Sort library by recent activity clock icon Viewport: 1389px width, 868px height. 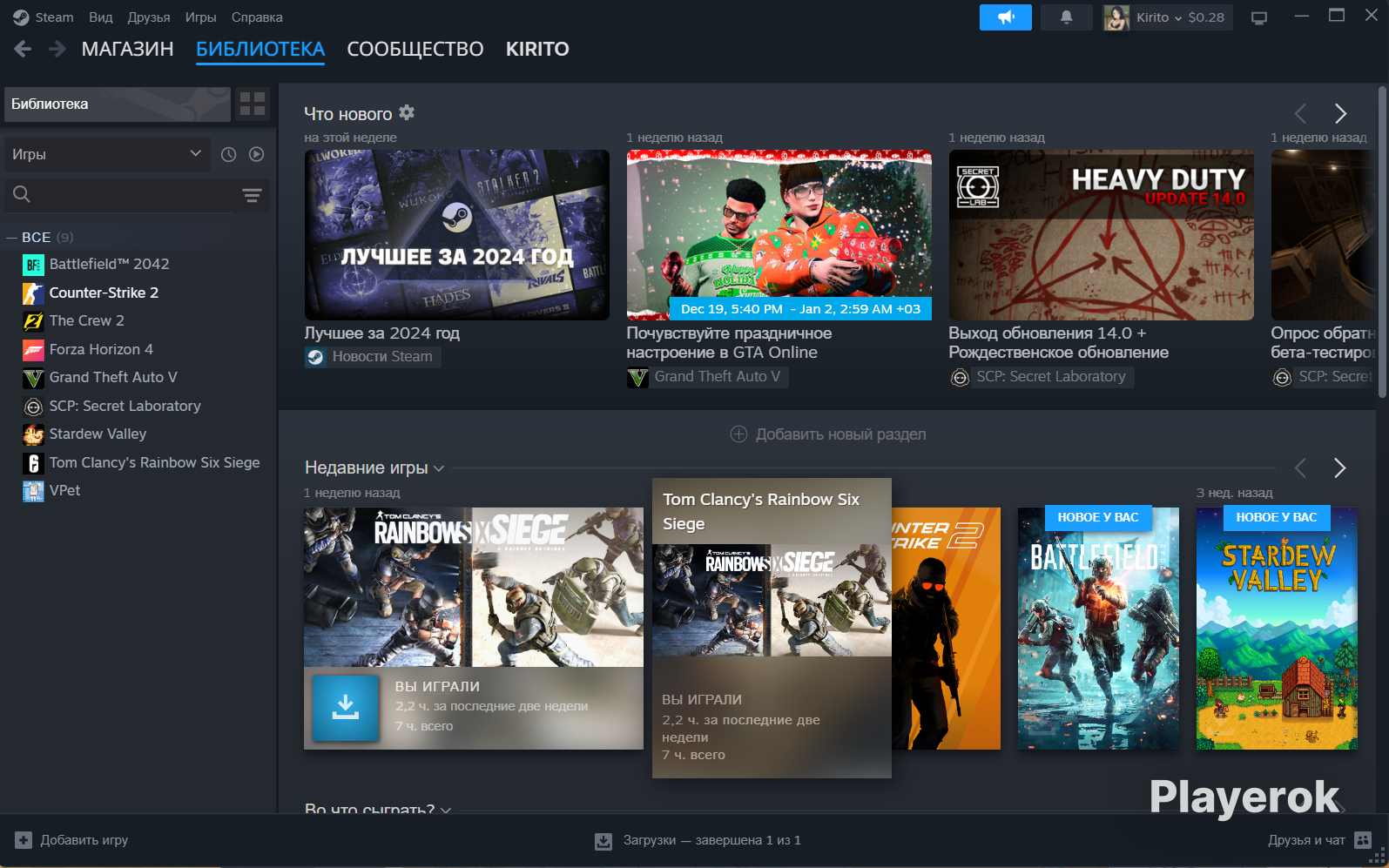tap(229, 154)
